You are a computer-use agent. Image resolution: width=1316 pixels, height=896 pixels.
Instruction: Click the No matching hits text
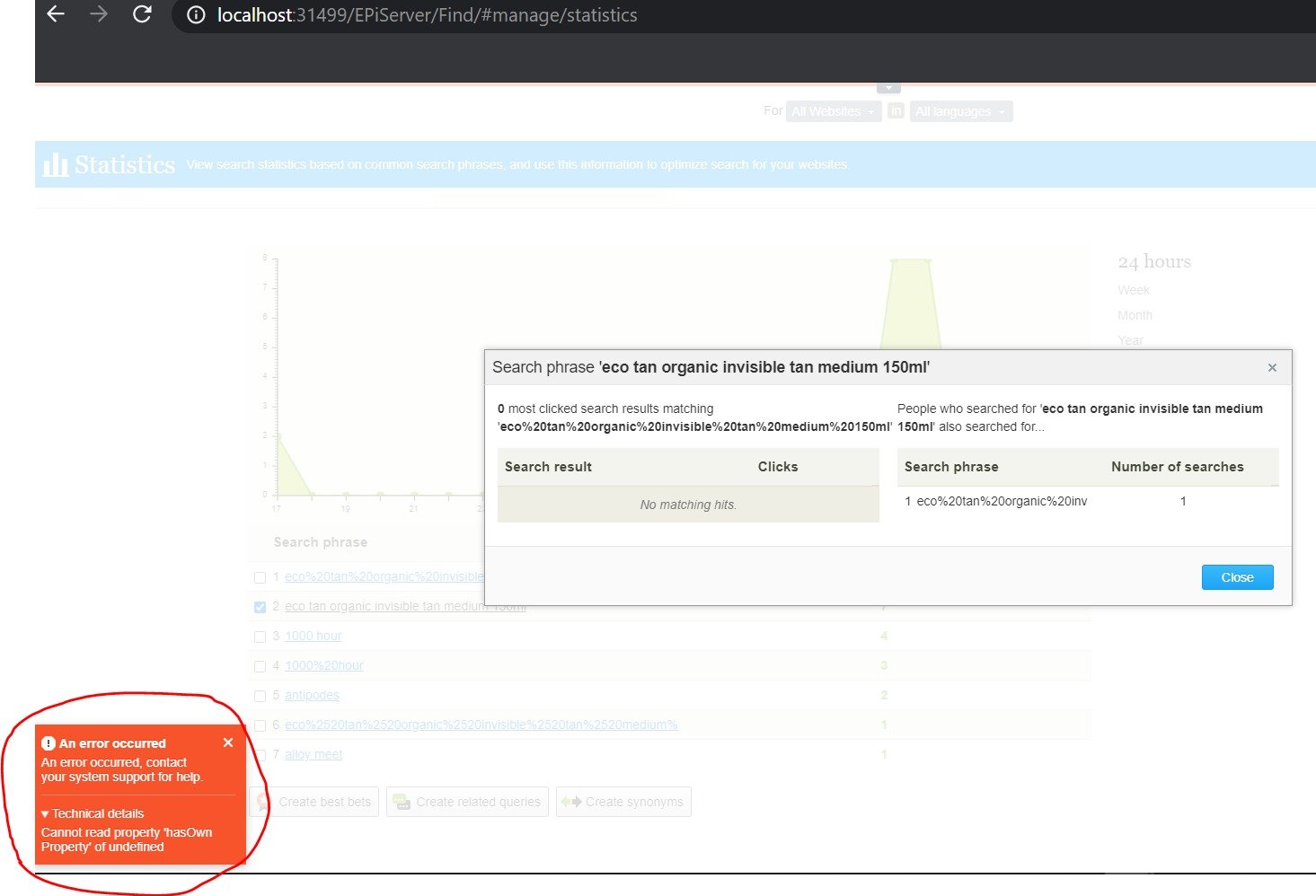[688, 505]
